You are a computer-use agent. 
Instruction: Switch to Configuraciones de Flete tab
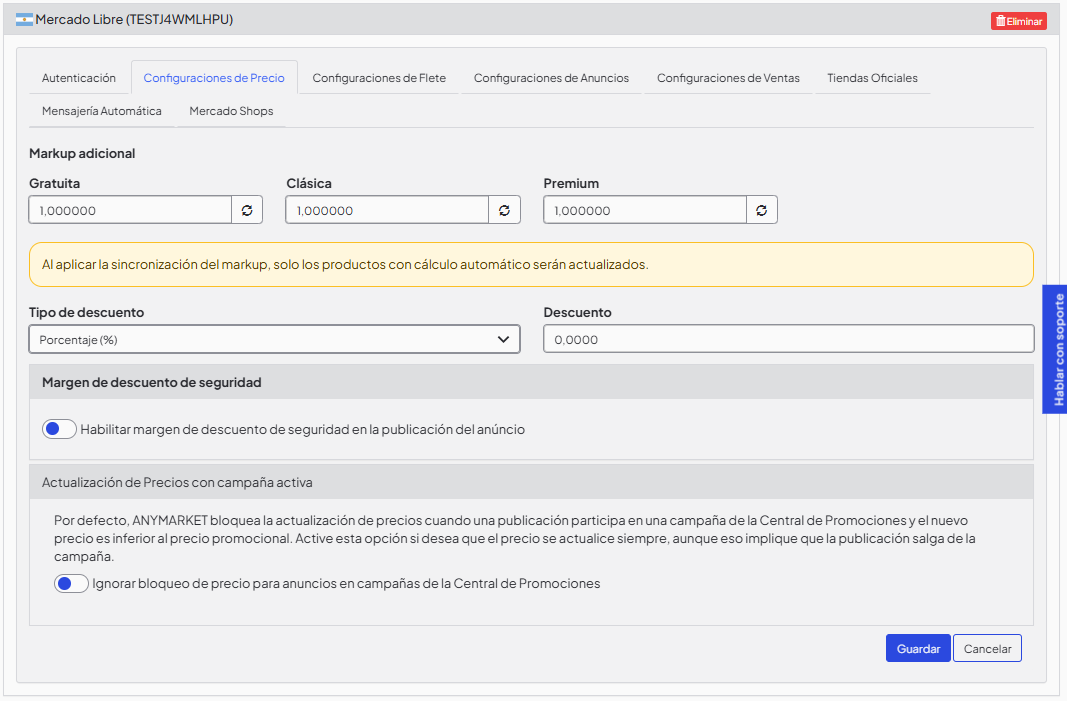tap(379, 78)
